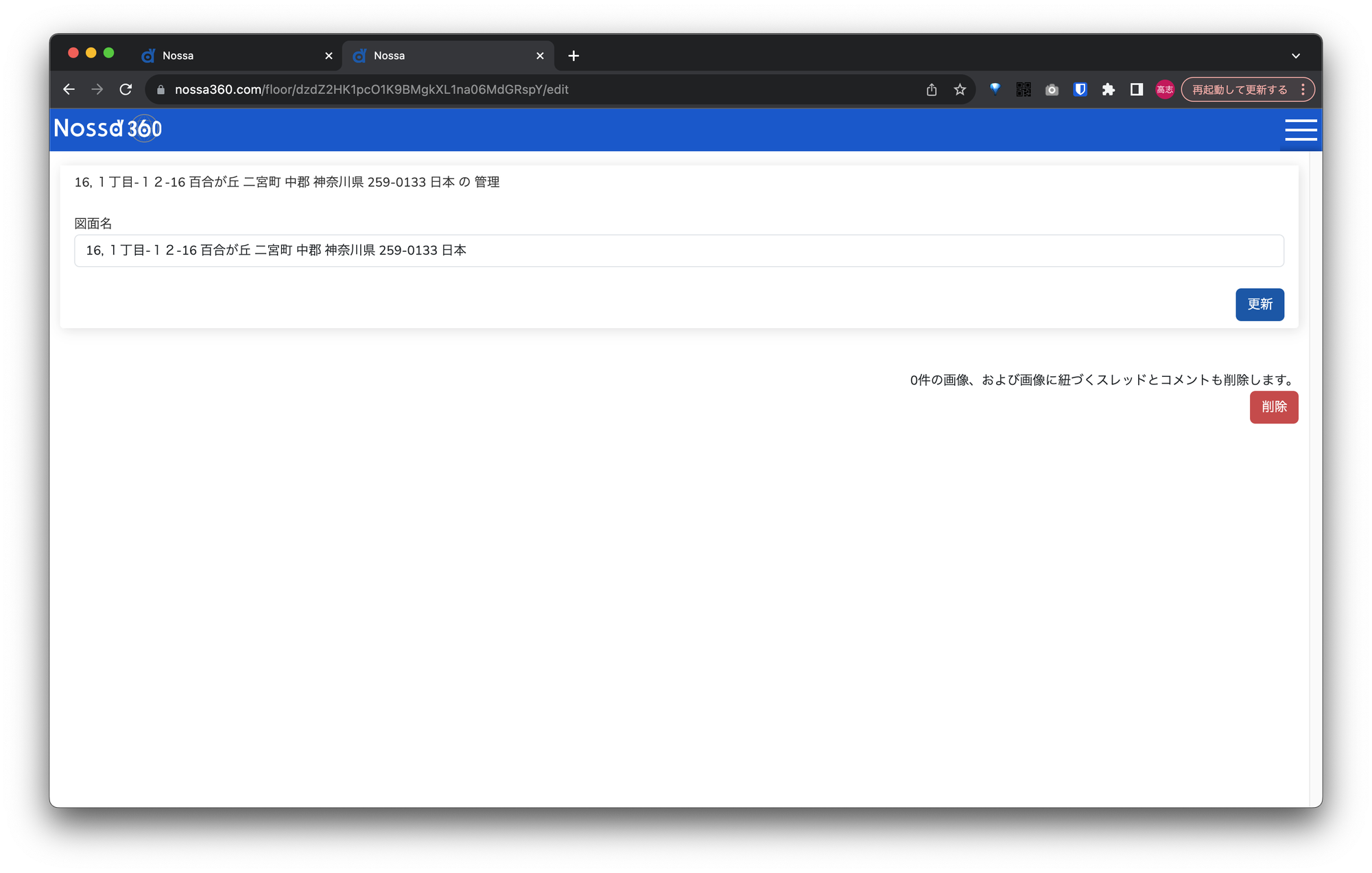Toggle the browser side panel
Viewport: 1372px width, 873px height.
point(1137,90)
